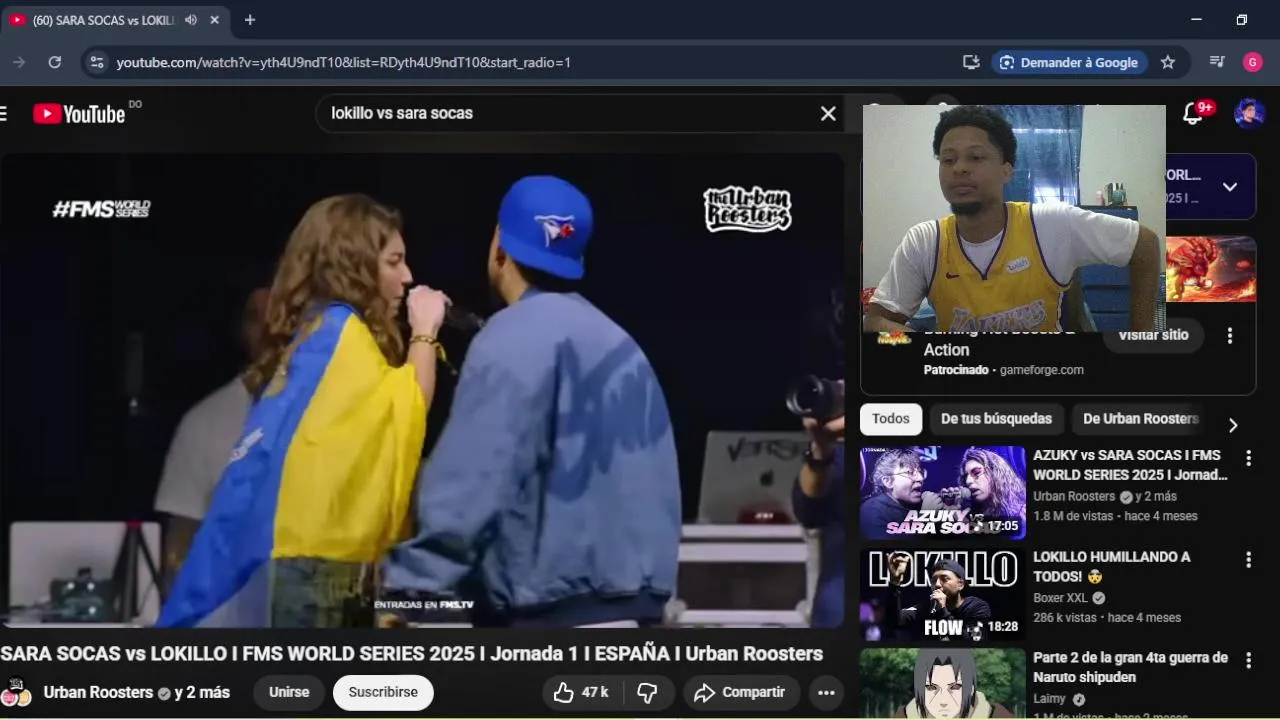Viewport: 1280px width, 720px height.
Task: Open Parte 2 de la gran 4ta guerra title
Action: coord(1130,668)
